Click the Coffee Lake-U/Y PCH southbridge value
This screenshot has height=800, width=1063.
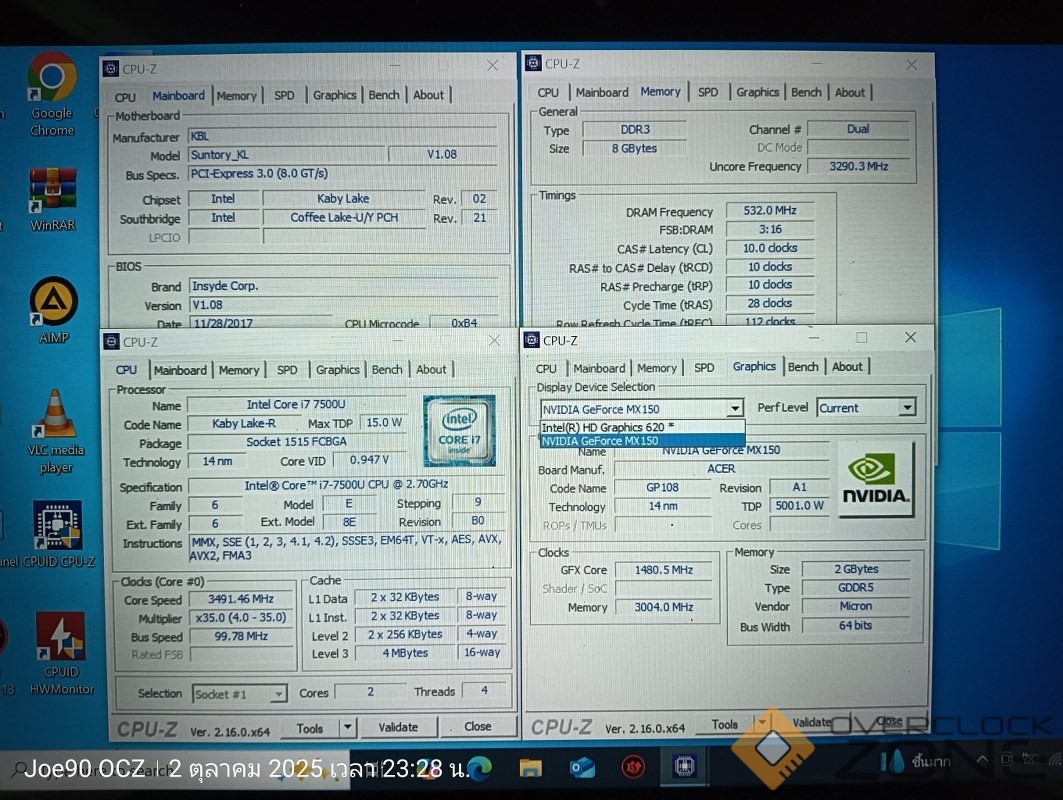point(344,218)
